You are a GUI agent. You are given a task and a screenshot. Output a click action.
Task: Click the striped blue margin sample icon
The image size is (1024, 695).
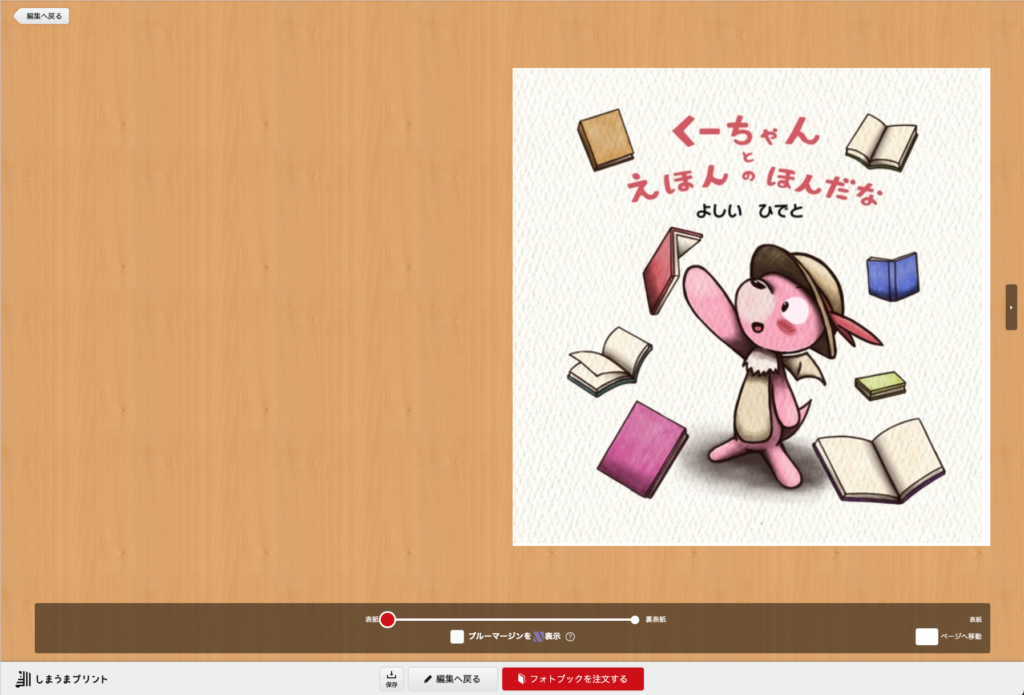(x=538, y=636)
